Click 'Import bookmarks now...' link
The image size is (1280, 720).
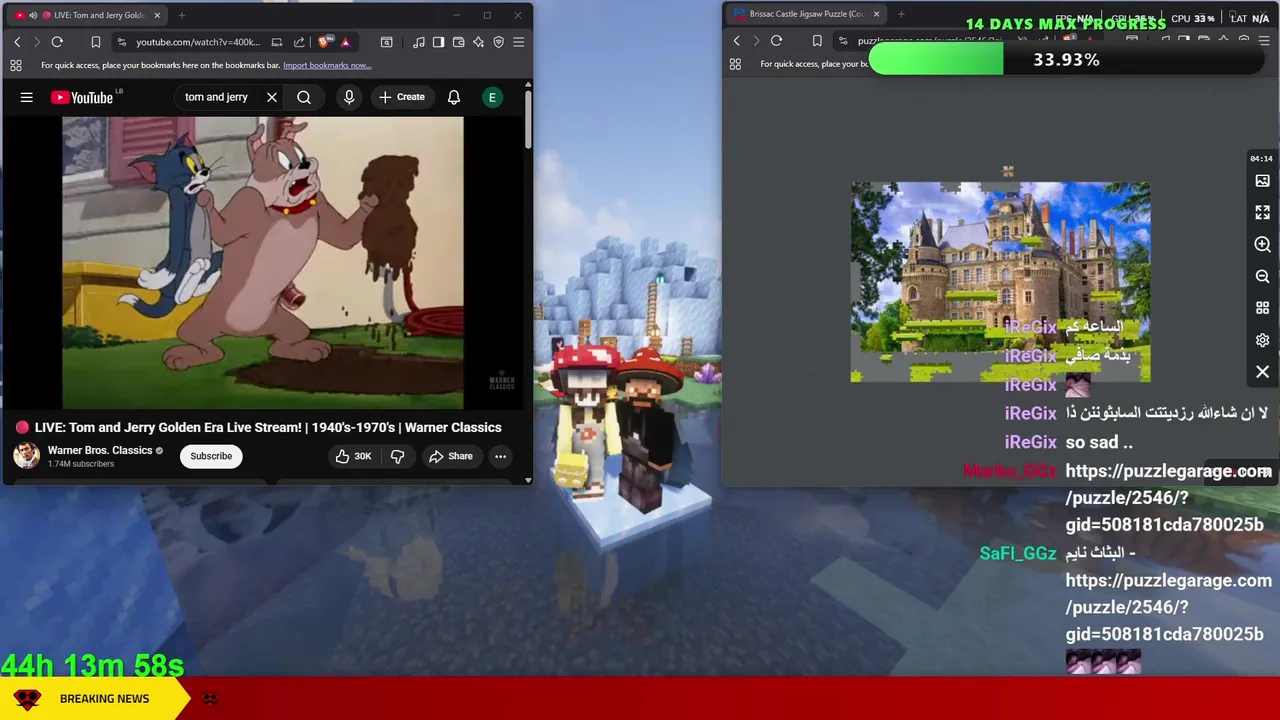[x=327, y=66]
